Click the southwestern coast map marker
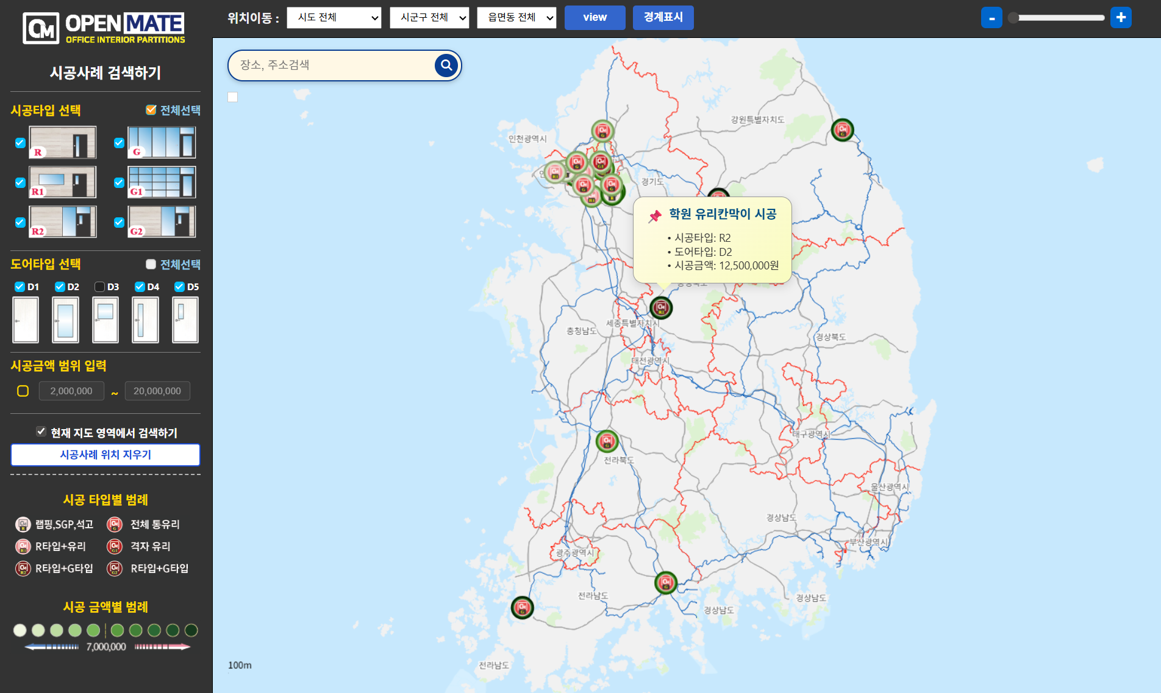 pos(522,608)
